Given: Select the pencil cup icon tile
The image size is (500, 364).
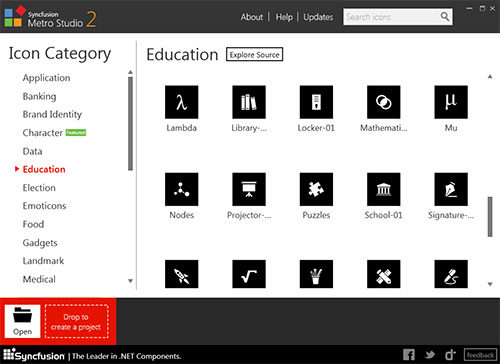Looking at the screenshot, I should (316, 274).
